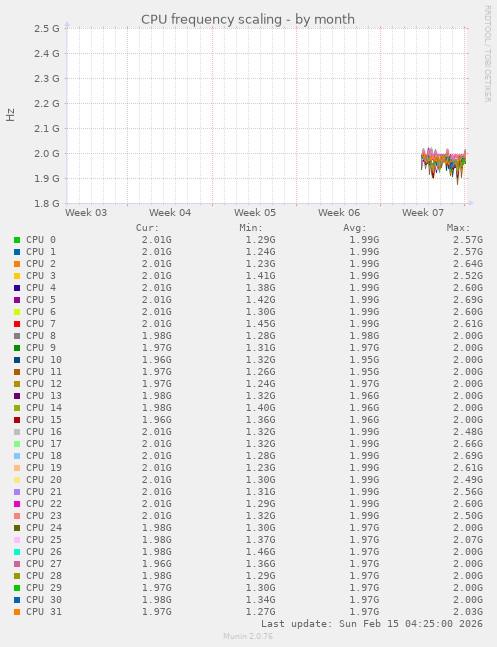Click the 'CPU 14' legend label
The image size is (497, 647).
pos(44,408)
